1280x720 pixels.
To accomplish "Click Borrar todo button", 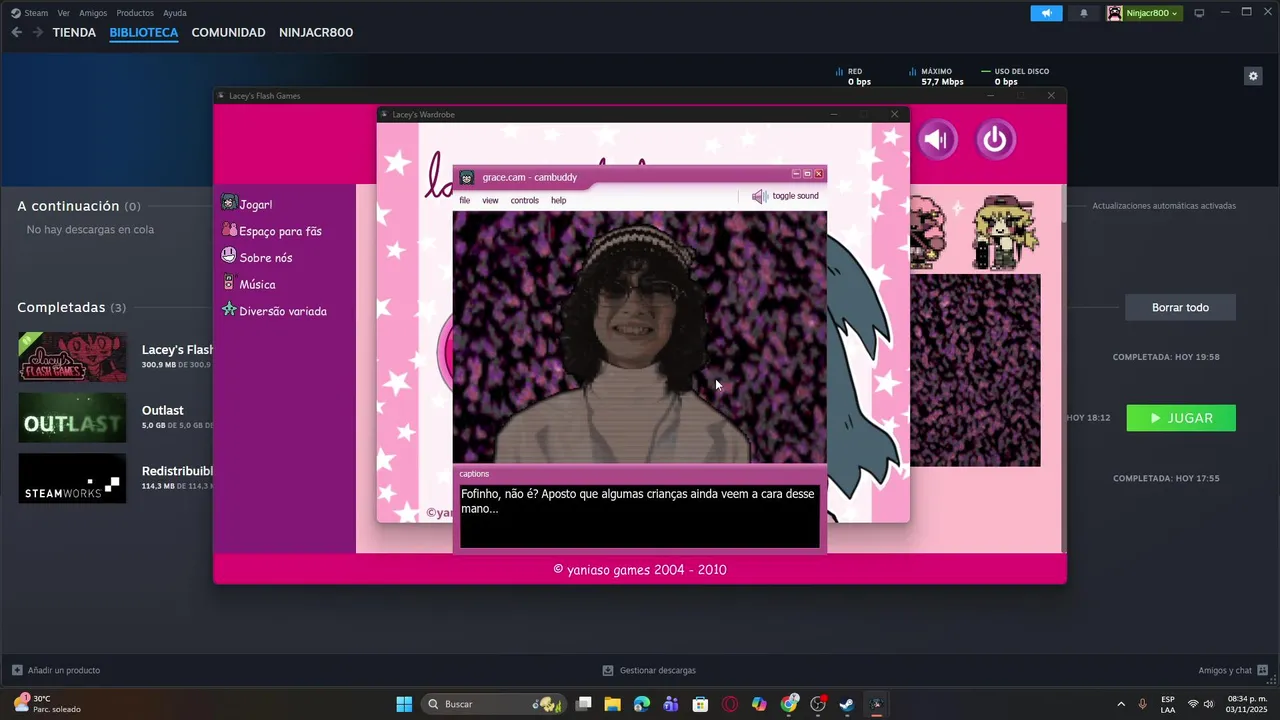I will [1180, 307].
